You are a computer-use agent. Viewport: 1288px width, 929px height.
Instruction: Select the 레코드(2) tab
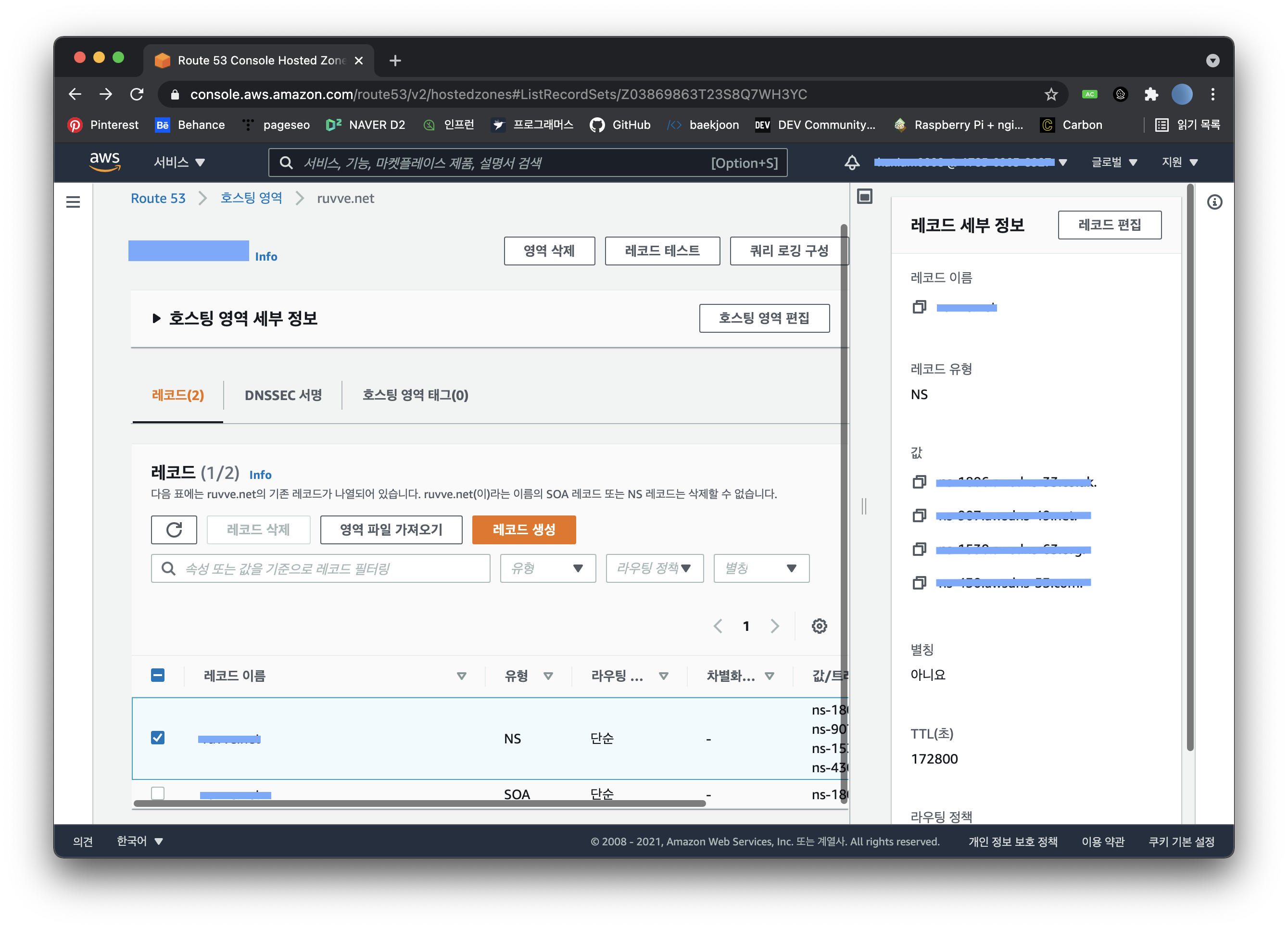pyautogui.click(x=178, y=395)
